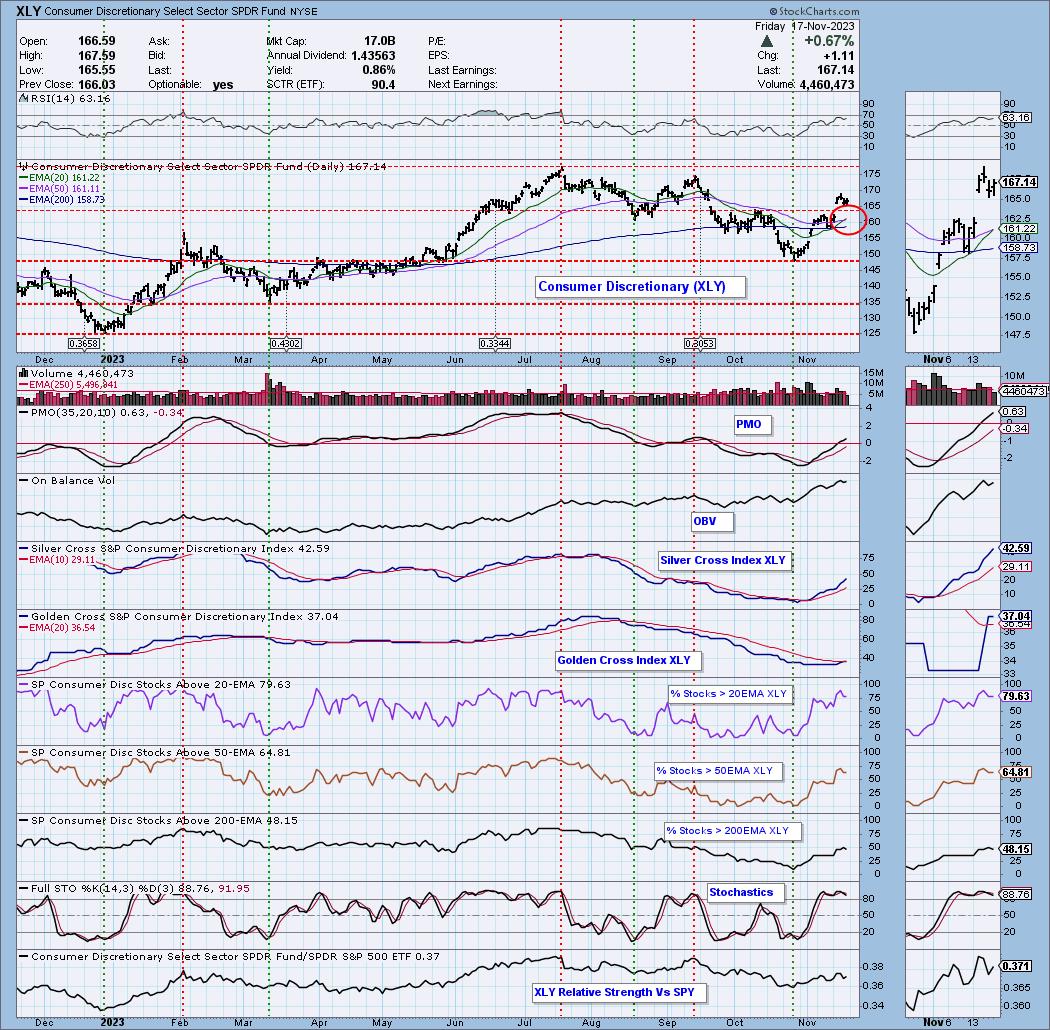Click the '% Stocks > 50EMA XLY' annotation
Screen dimensions: 1050x1030
(x=719, y=771)
